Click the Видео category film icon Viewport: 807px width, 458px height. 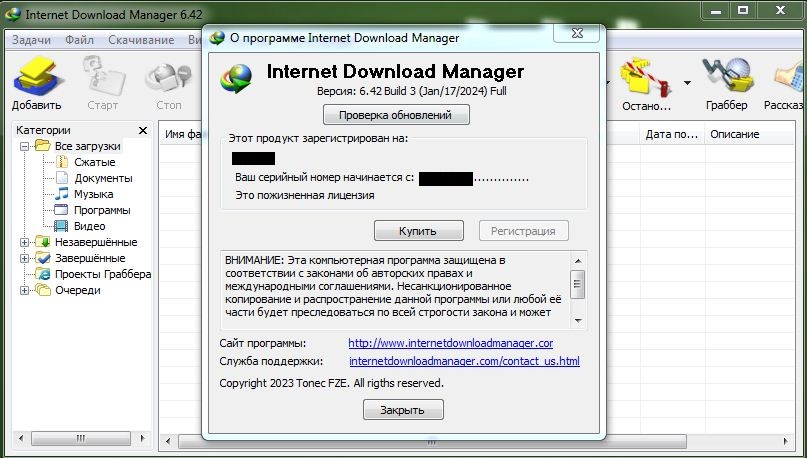pos(61,226)
